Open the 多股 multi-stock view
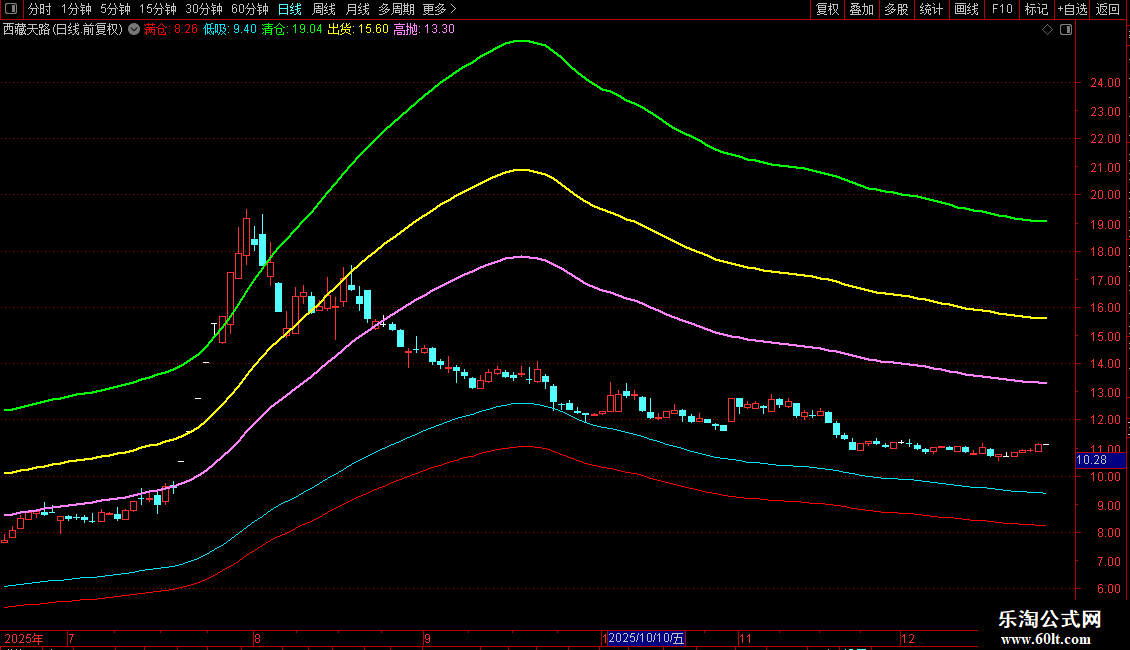 (x=896, y=9)
